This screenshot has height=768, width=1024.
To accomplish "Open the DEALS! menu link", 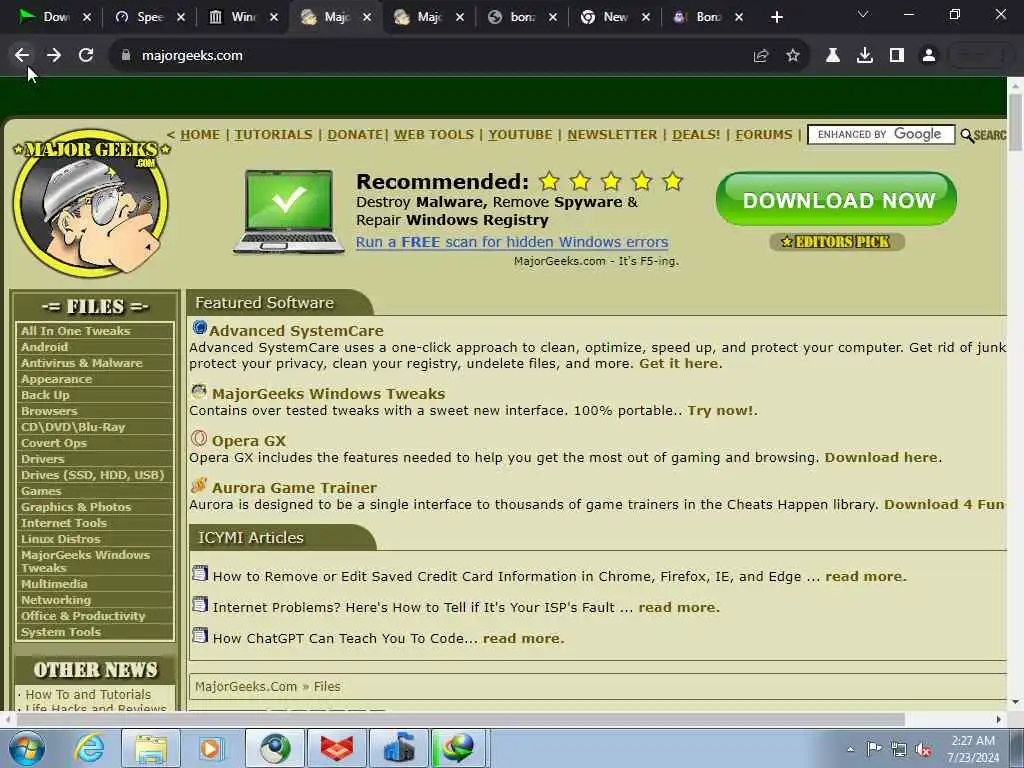I will pyautogui.click(x=696, y=135).
